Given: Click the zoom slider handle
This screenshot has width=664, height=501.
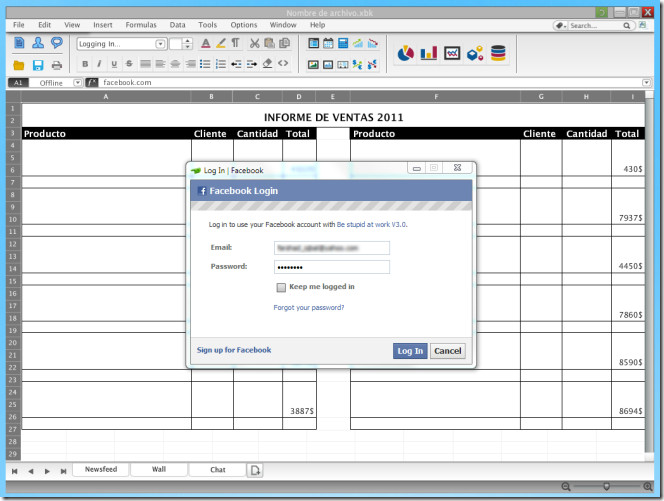Looking at the screenshot, I should point(606,487).
